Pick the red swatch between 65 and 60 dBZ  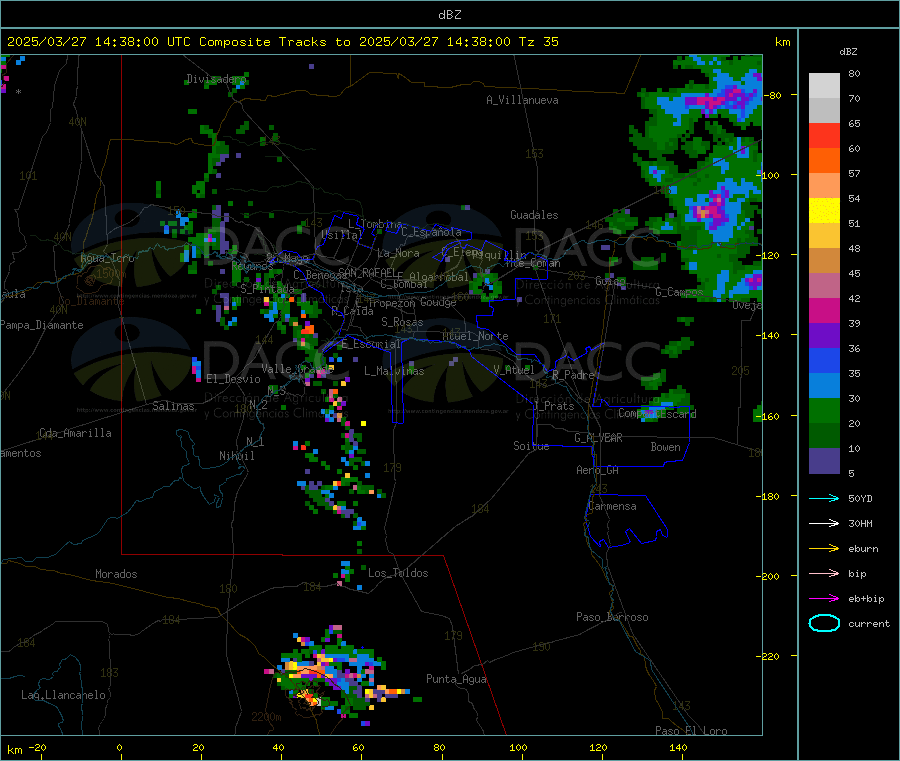(x=824, y=135)
